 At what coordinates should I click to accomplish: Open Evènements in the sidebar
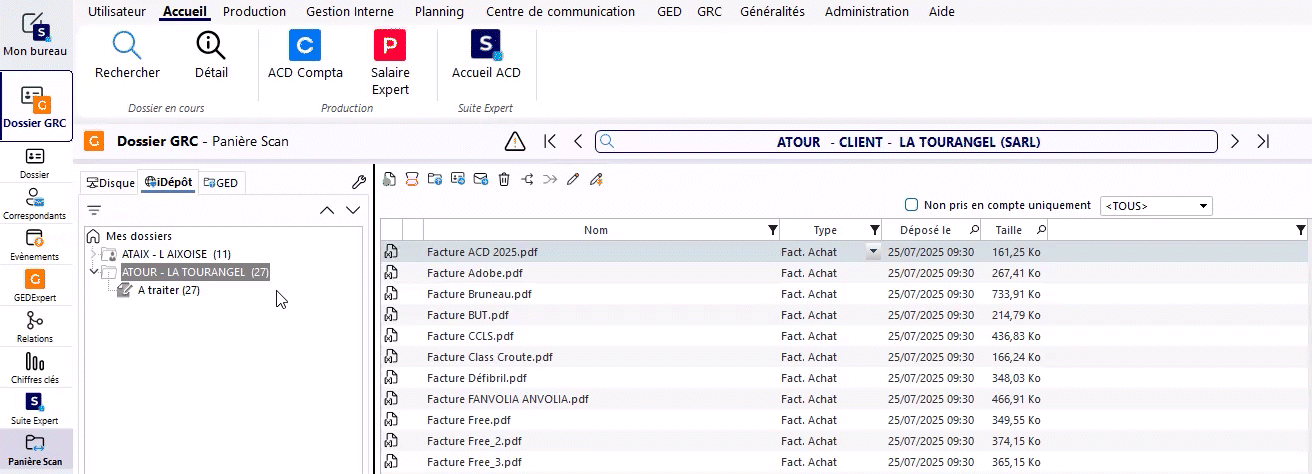(x=35, y=246)
